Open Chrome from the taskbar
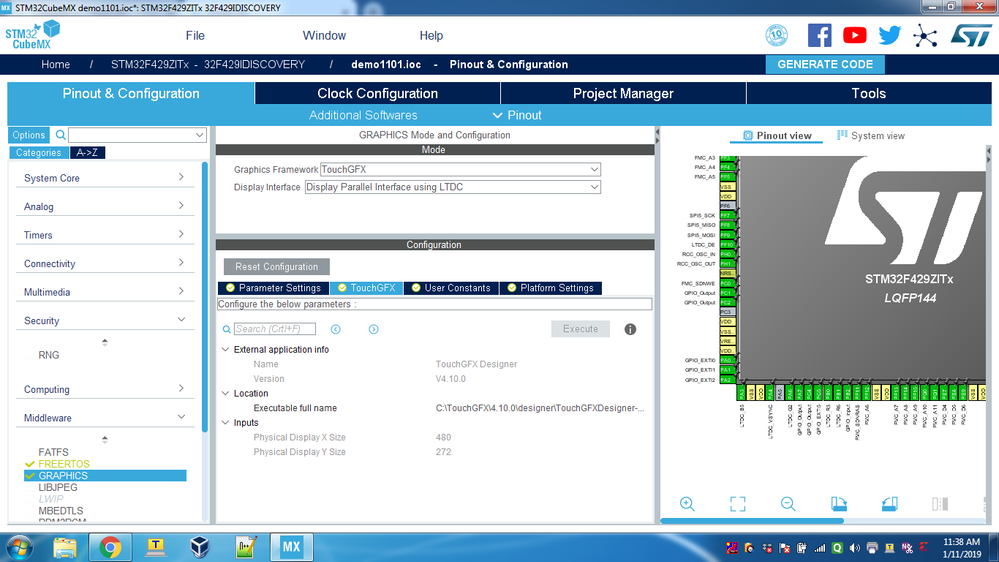 tap(110, 547)
